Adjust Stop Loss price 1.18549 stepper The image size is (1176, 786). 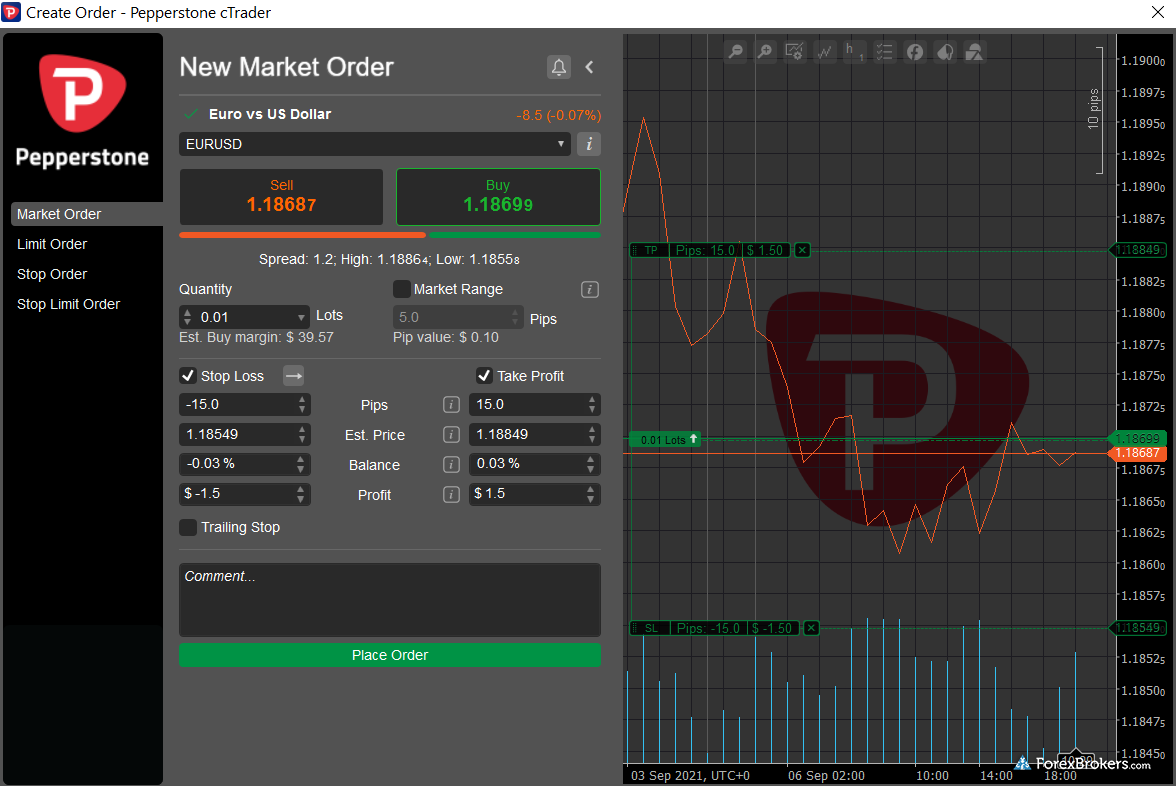[x=302, y=435]
